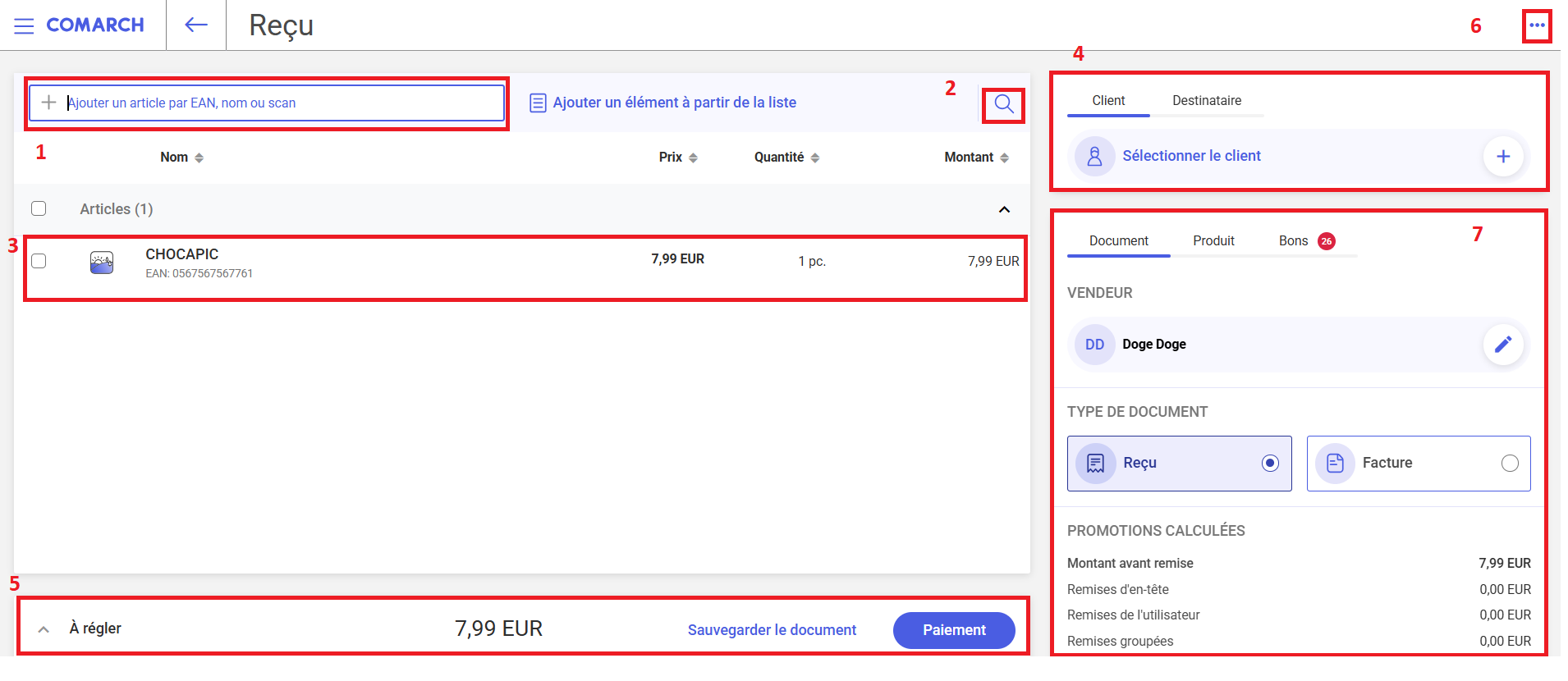
Task: Tick the Articles group checkbox
Action: 39,208
